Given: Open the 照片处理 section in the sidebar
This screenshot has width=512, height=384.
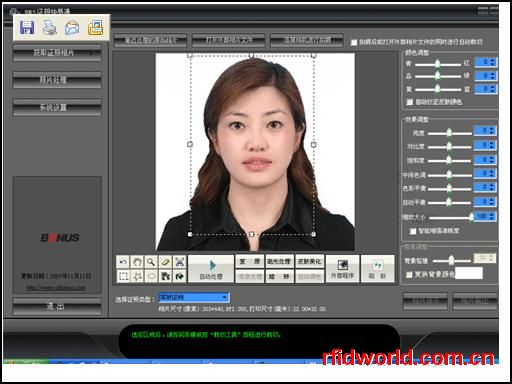Looking at the screenshot, I should tap(57, 80).
